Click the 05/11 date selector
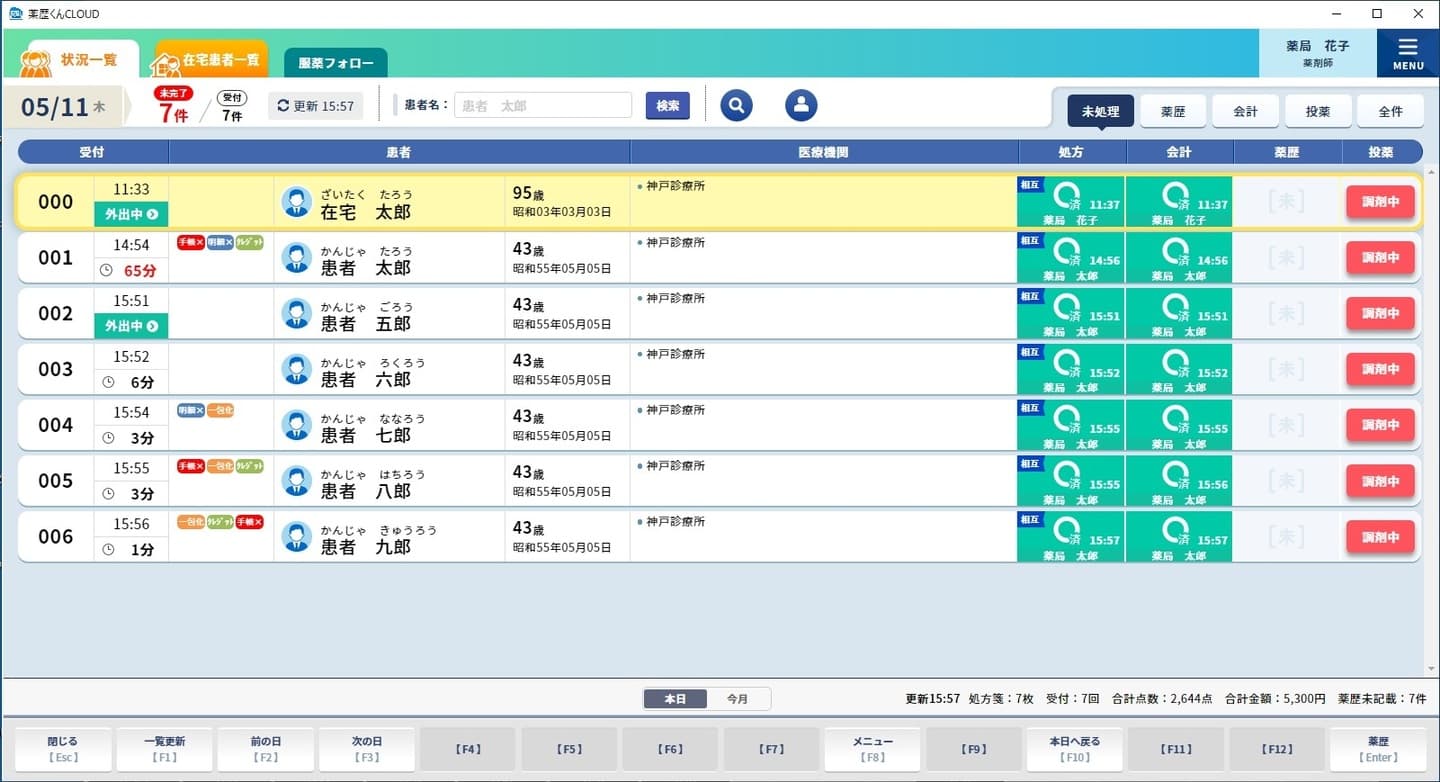The image size is (1440, 782). (x=62, y=107)
